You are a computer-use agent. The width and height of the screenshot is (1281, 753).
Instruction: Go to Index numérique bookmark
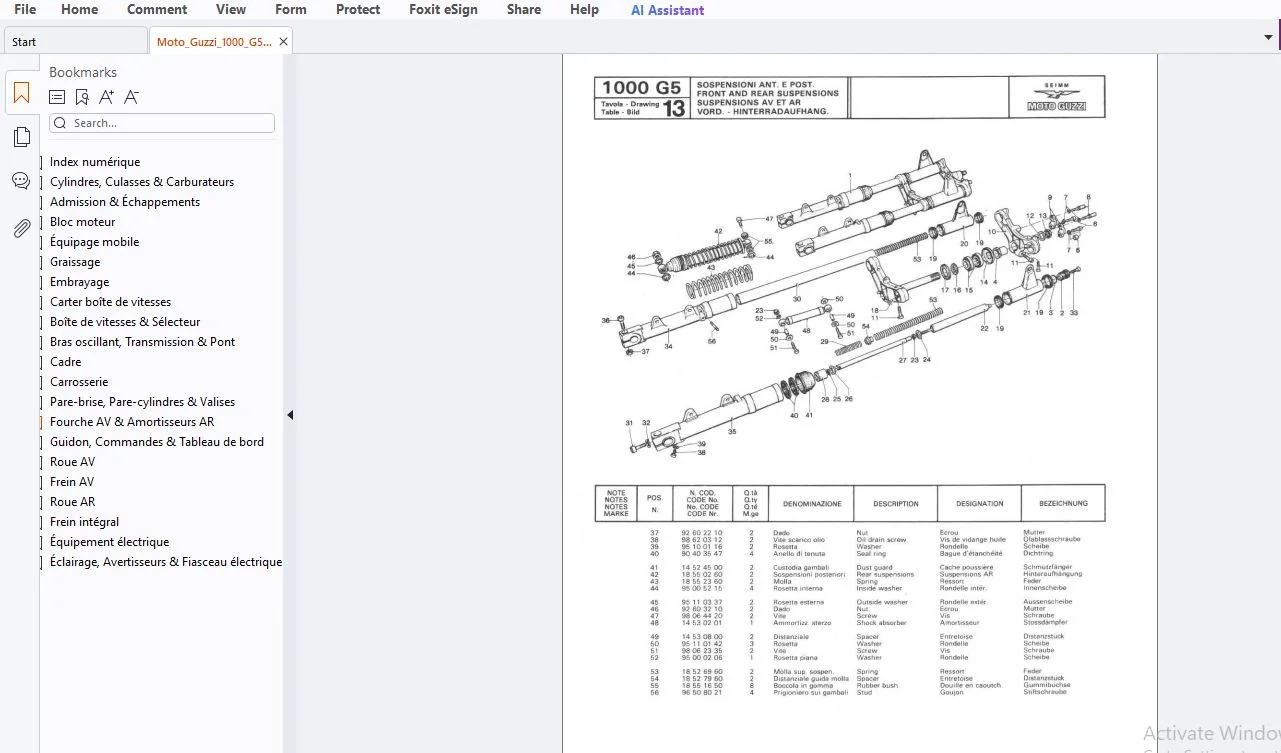95,162
